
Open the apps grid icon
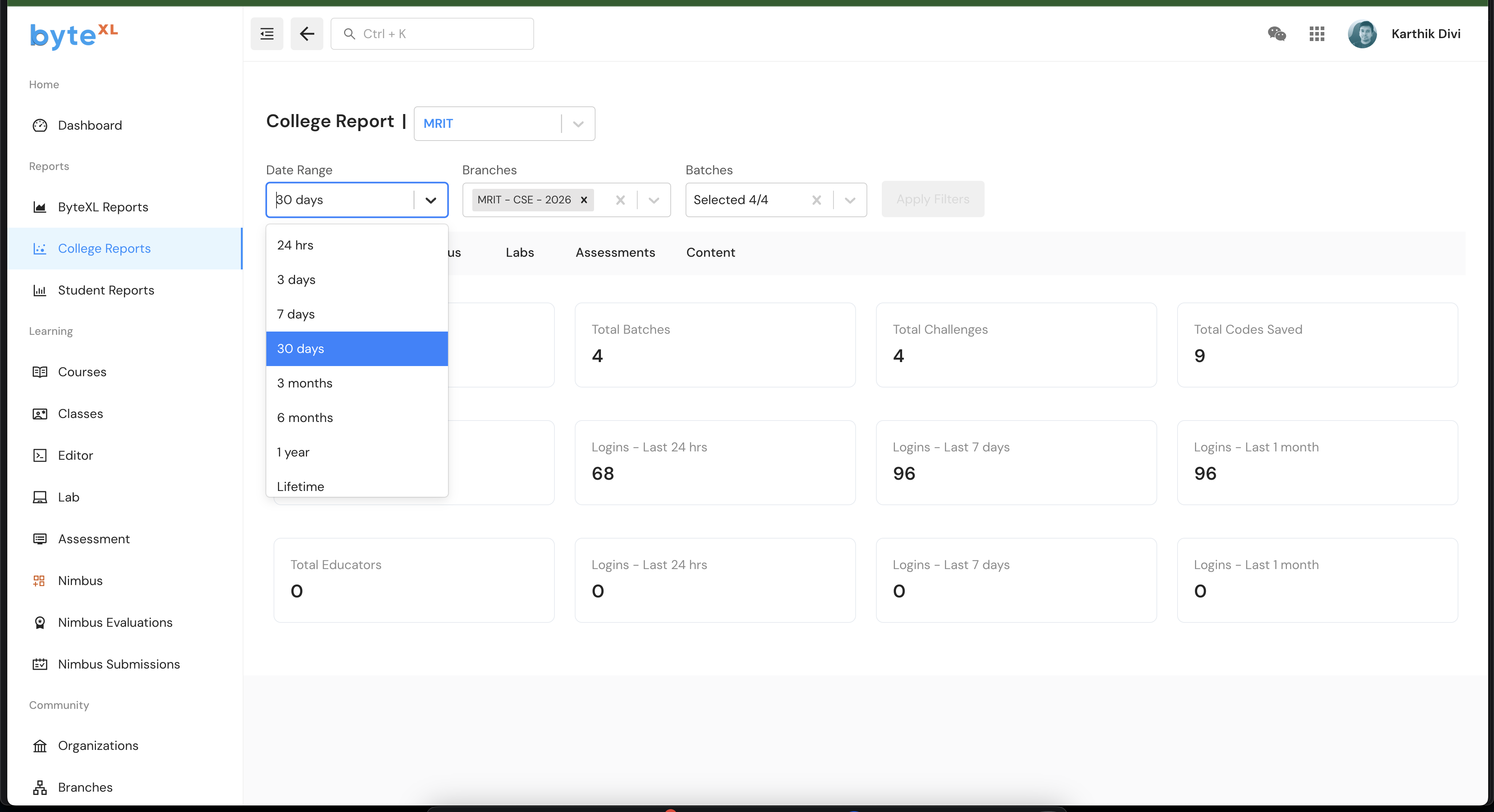[x=1317, y=34]
